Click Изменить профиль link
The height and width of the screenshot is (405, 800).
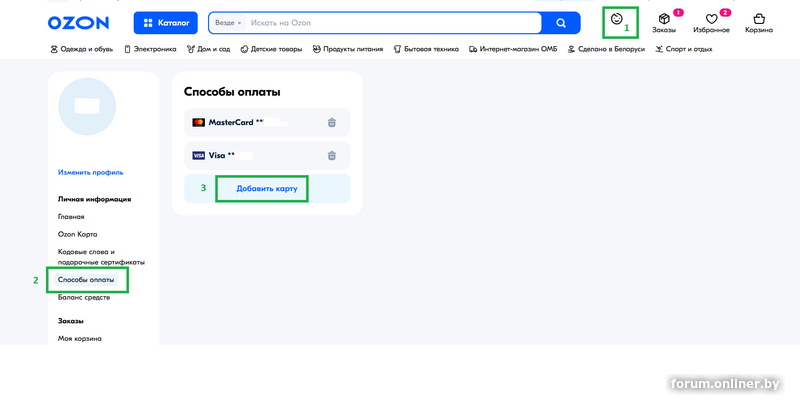click(x=90, y=172)
